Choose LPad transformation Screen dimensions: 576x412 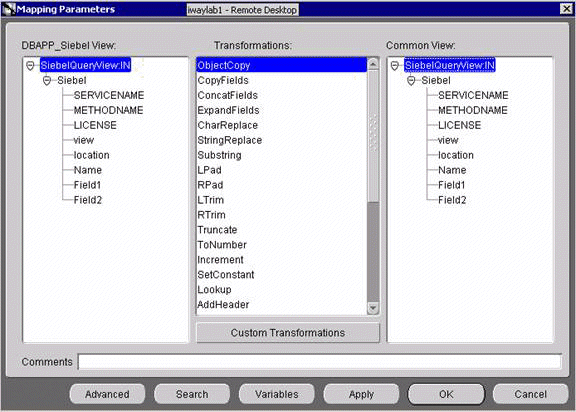coord(281,170)
